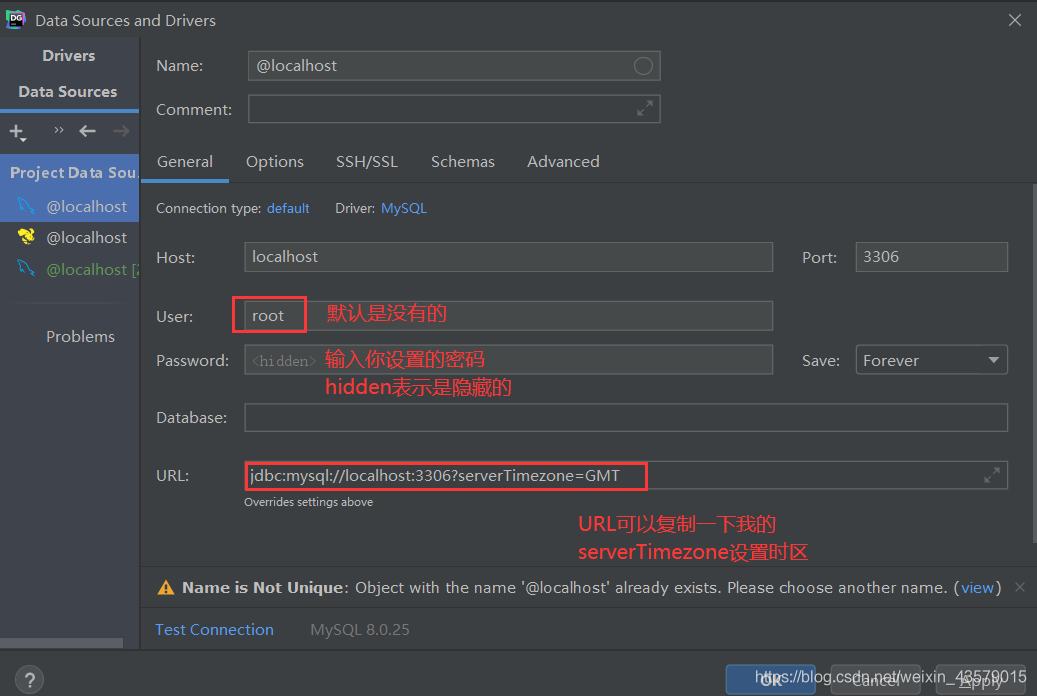Select the yellow-icon @localhost data source
This screenshot has height=696, width=1037.
[69, 238]
